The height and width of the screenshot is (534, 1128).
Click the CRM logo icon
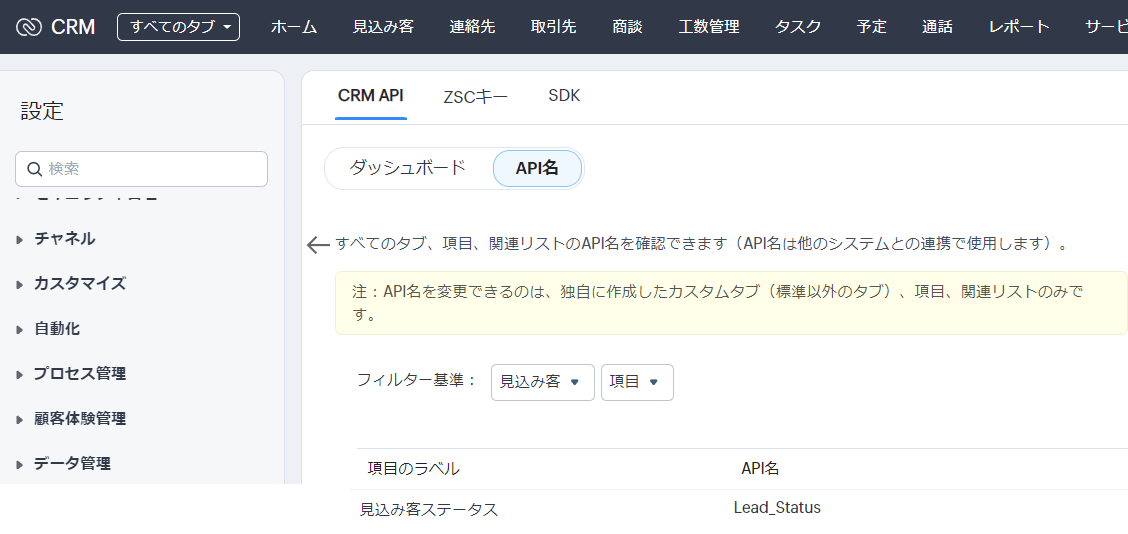coord(29,27)
